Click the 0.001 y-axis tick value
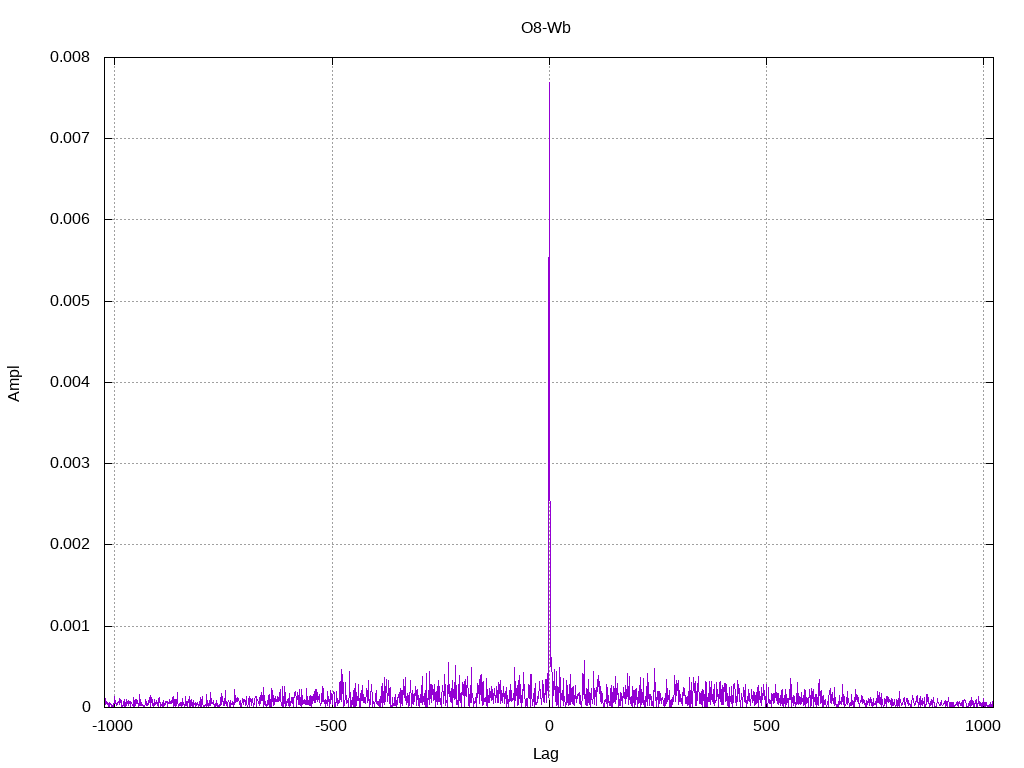Image resolution: width=1024 pixels, height=768 pixels. (x=70, y=626)
